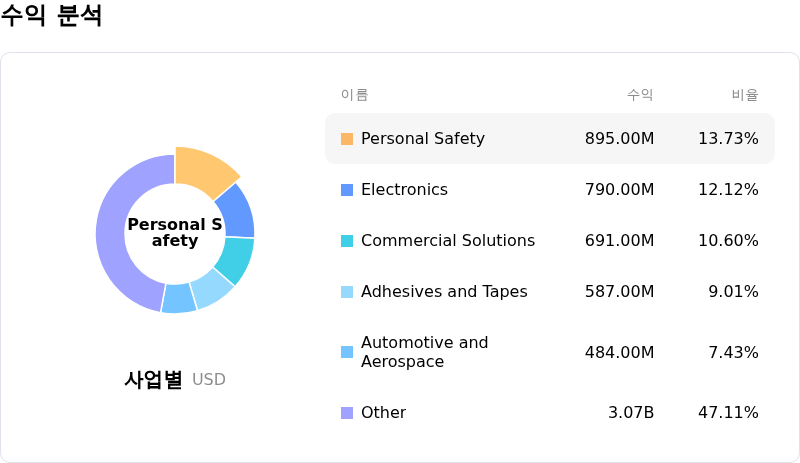Click the purple swatch beside Other
The height and width of the screenshot is (463, 800).
(x=347, y=413)
